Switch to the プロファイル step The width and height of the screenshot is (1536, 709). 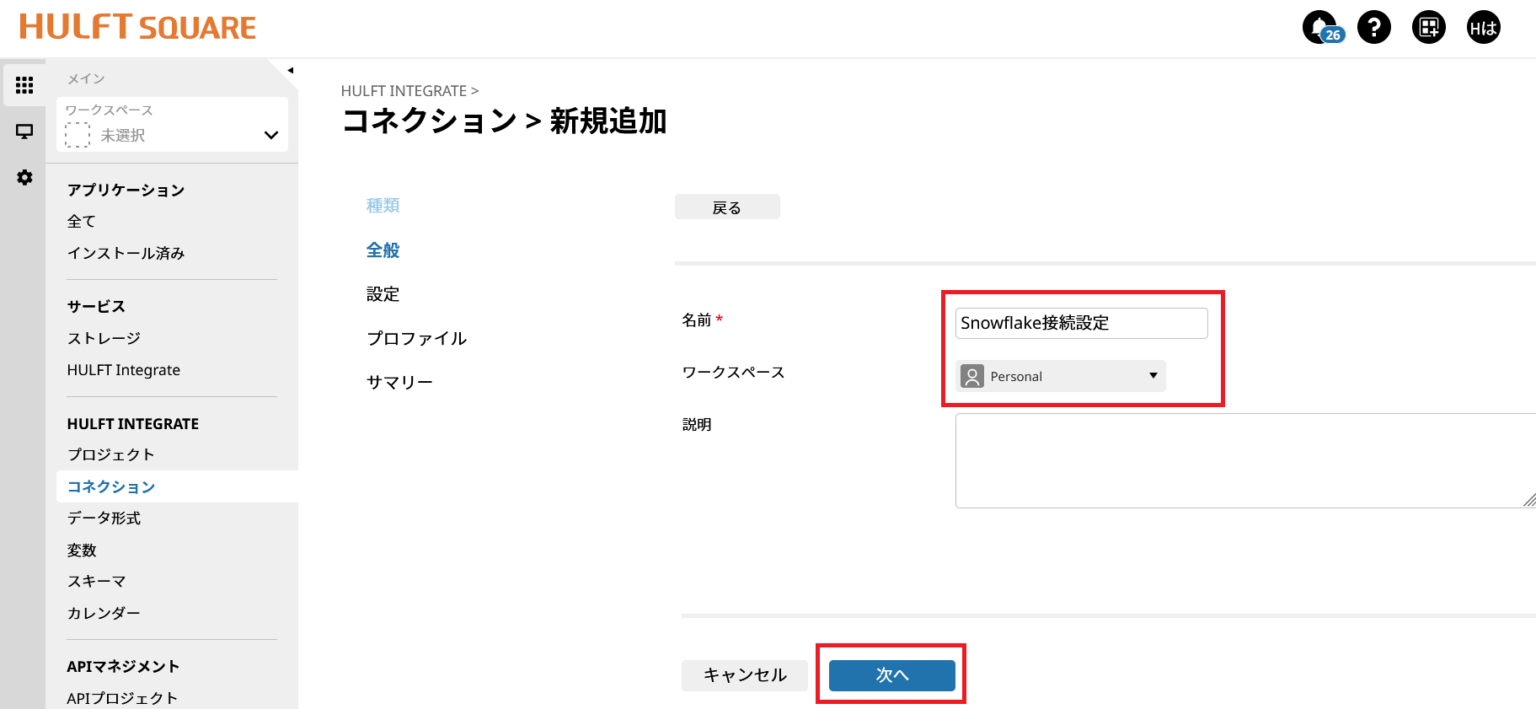pos(416,338)
